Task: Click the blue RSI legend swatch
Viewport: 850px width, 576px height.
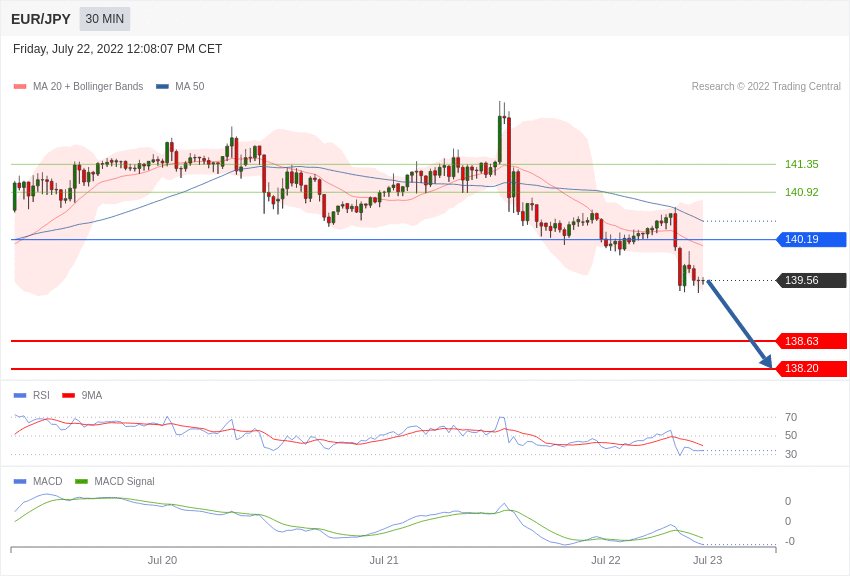Action: pyautogui.click(x=20, y=396)
